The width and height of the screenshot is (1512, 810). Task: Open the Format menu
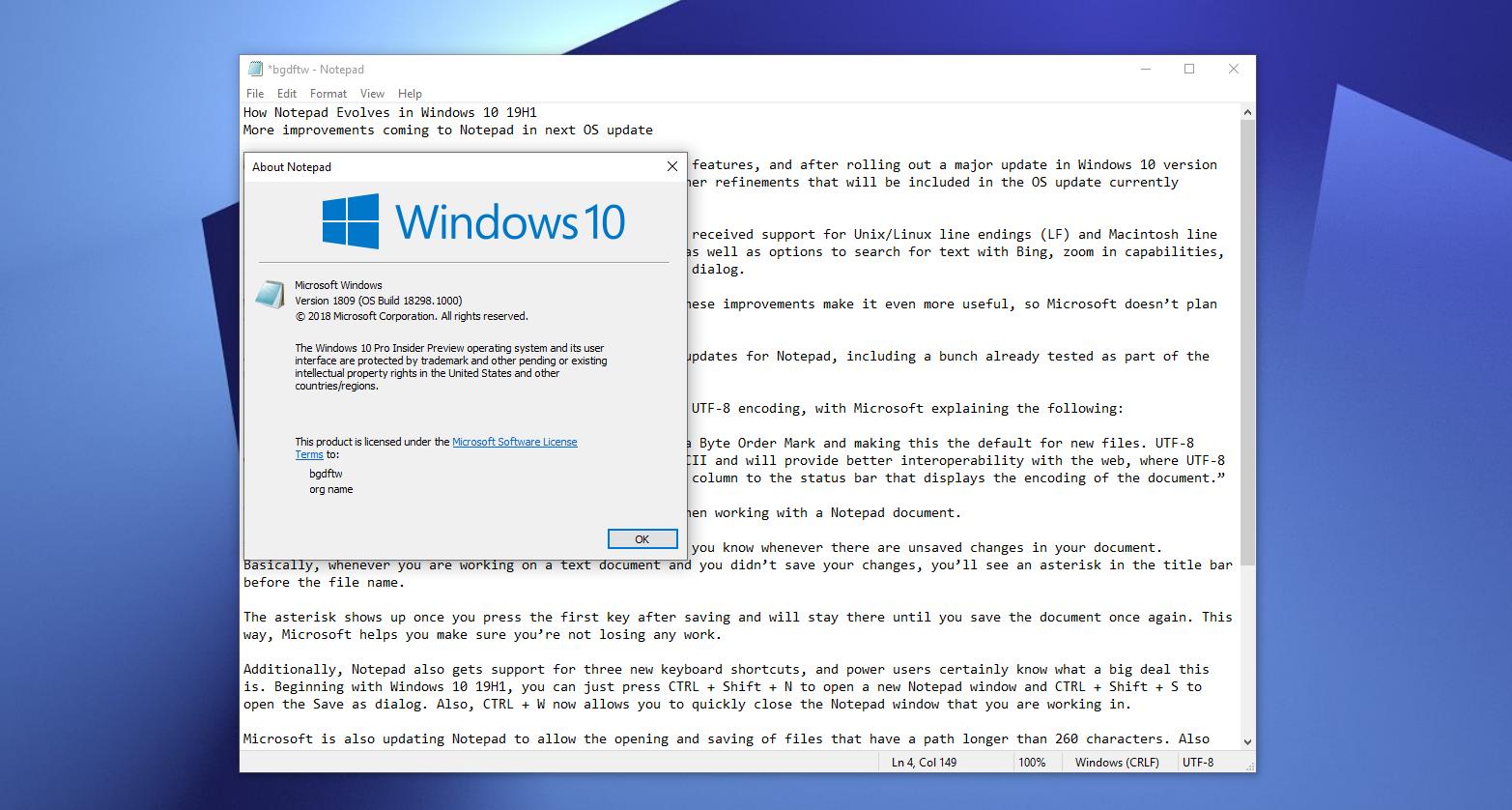[x=328, y=94]
